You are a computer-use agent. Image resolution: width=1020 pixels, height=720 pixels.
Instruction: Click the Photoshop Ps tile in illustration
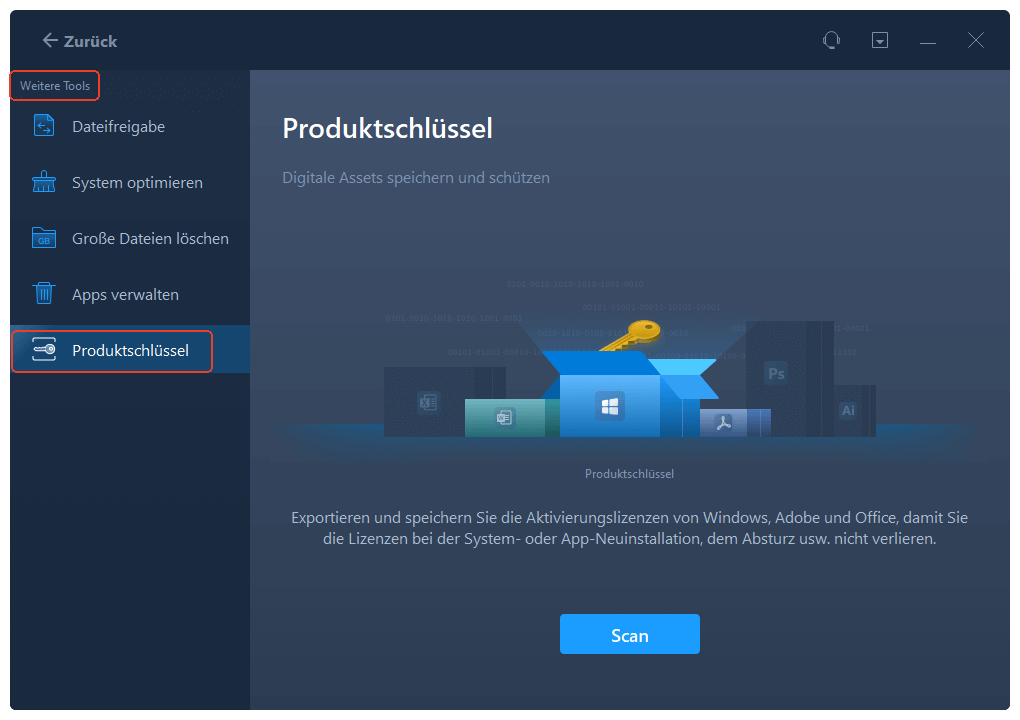pos(776,373)
